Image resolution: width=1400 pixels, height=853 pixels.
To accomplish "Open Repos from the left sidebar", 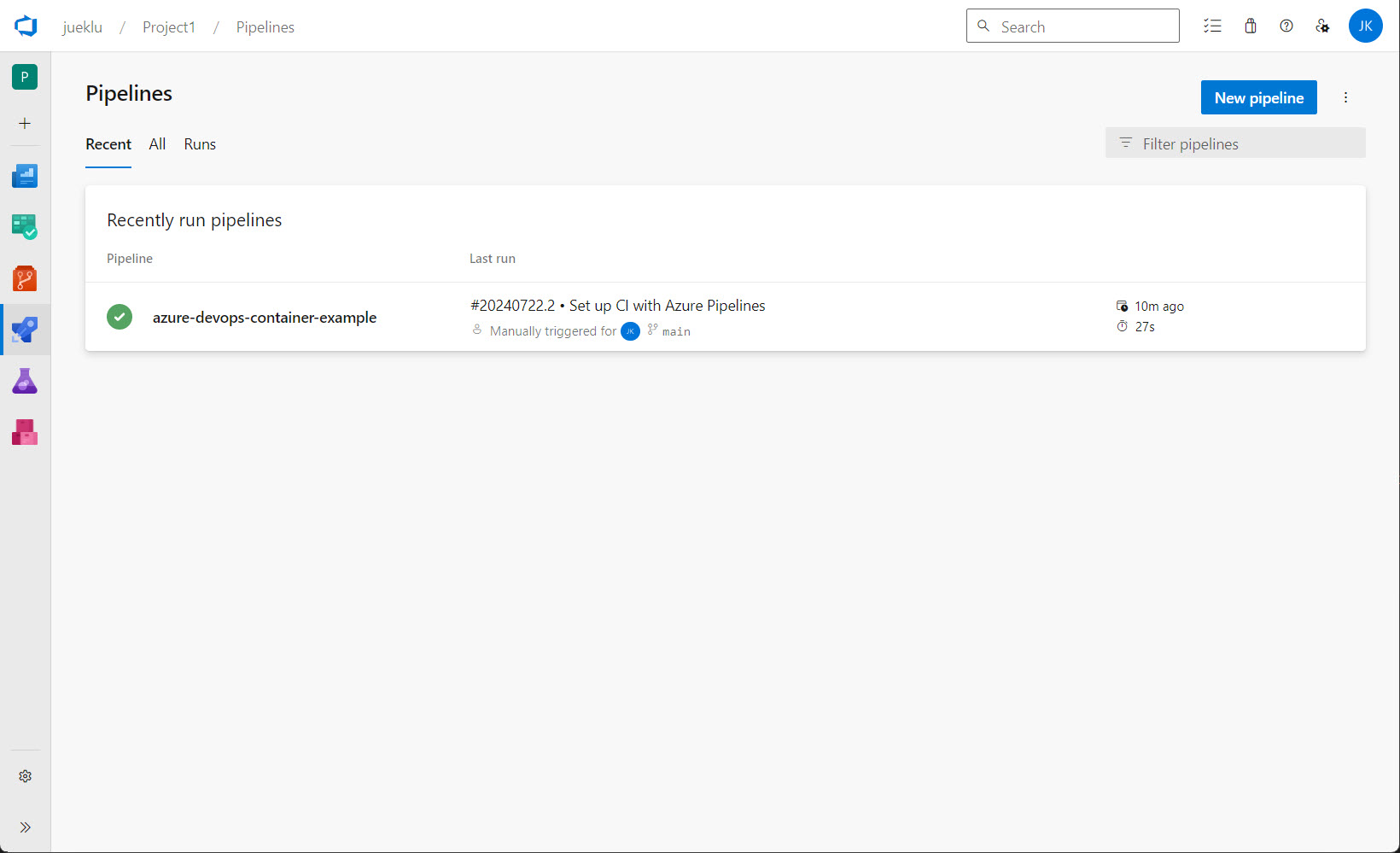I will (x=25, y=278).
